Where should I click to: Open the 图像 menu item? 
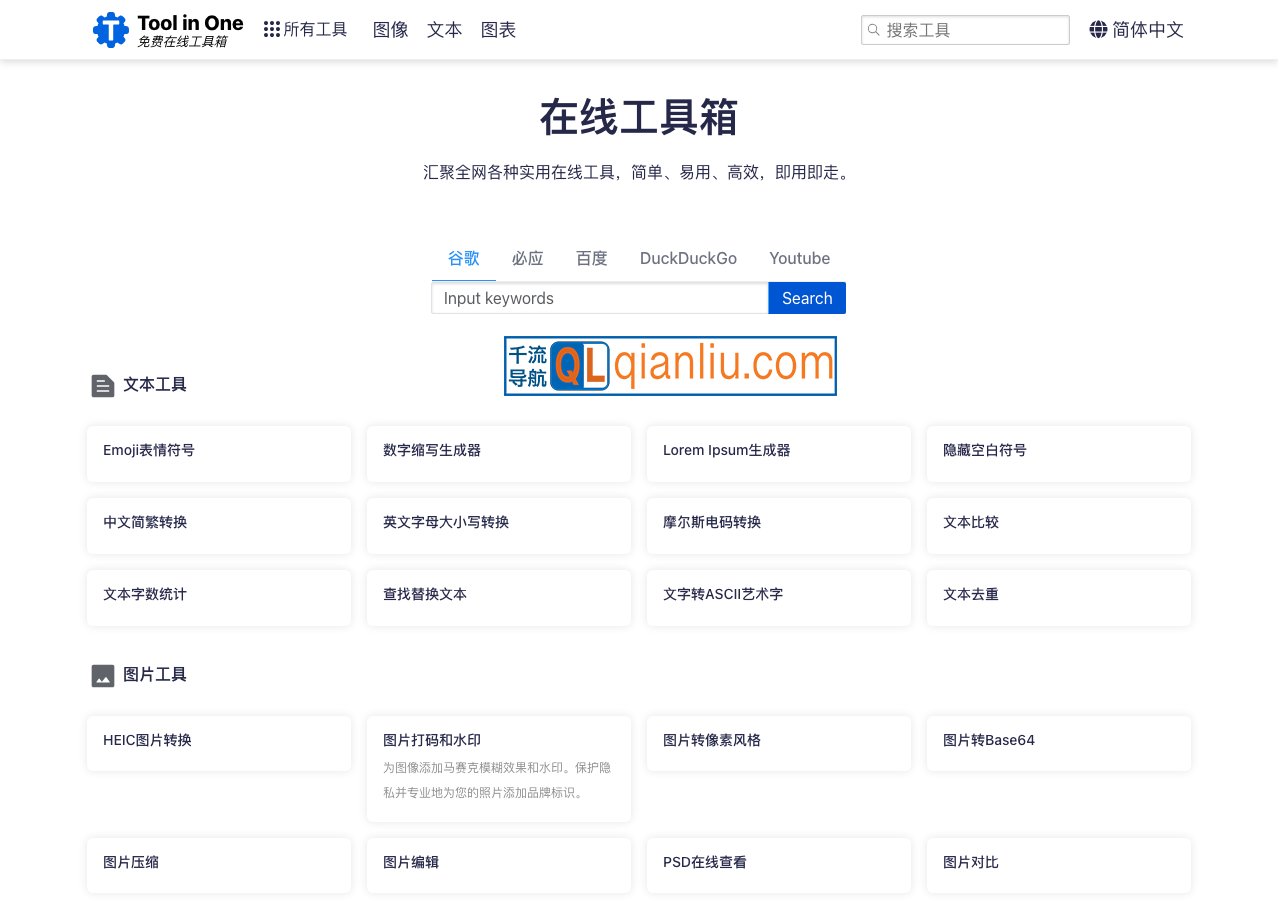(390, 29)
